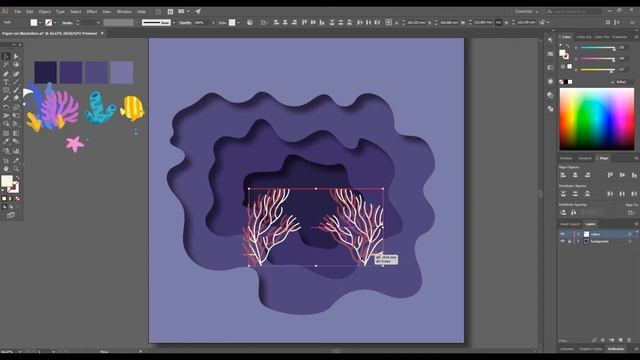The image size is (640, 360).
Task: Switch to the Artboards tab at panel bottom
Action: pyautogui.click(x=616, y=349)
